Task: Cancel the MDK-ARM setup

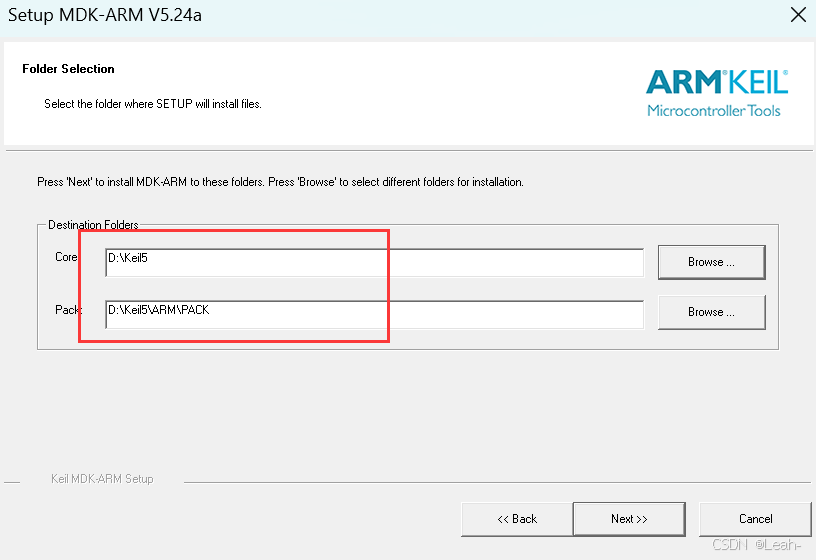Action: [755, 519]
